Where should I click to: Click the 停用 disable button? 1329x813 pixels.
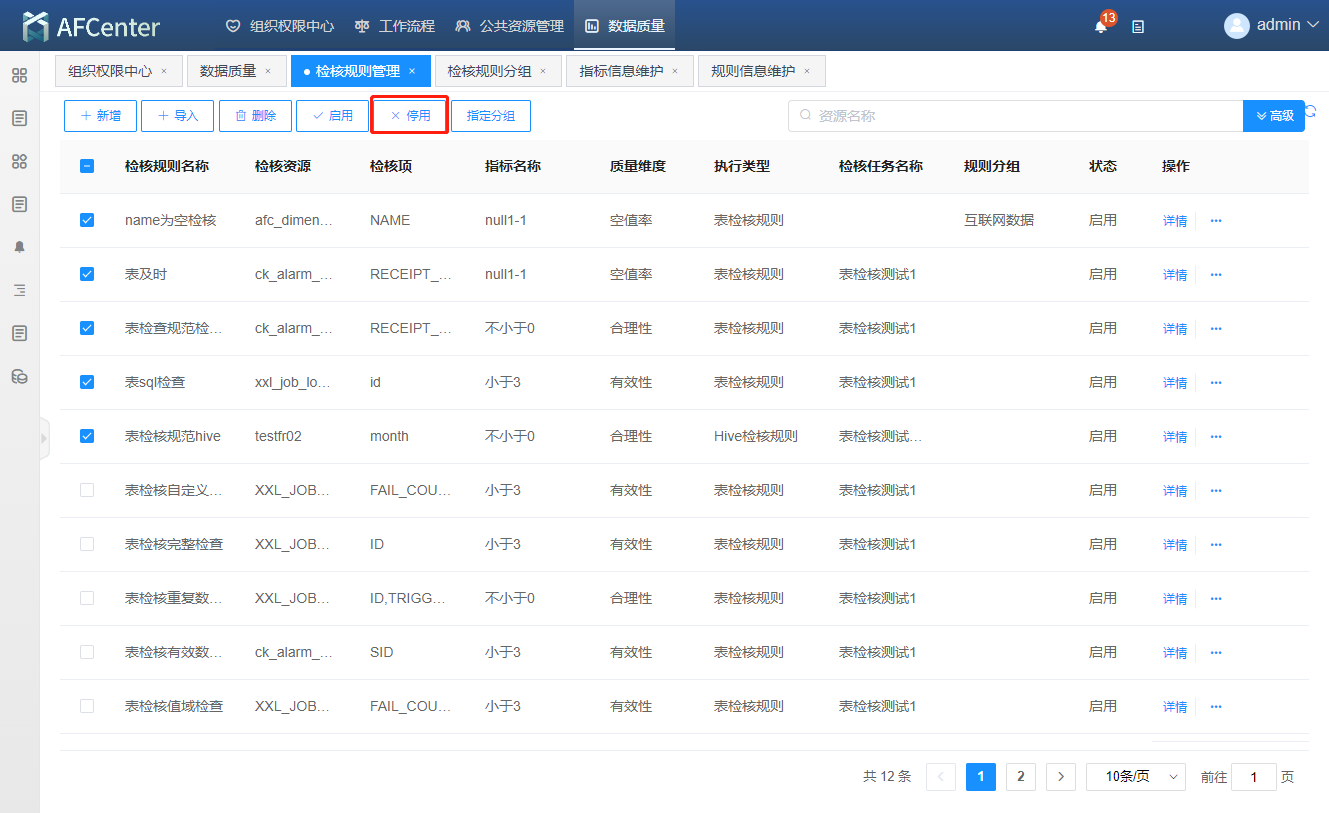click(x=410, y=116)
